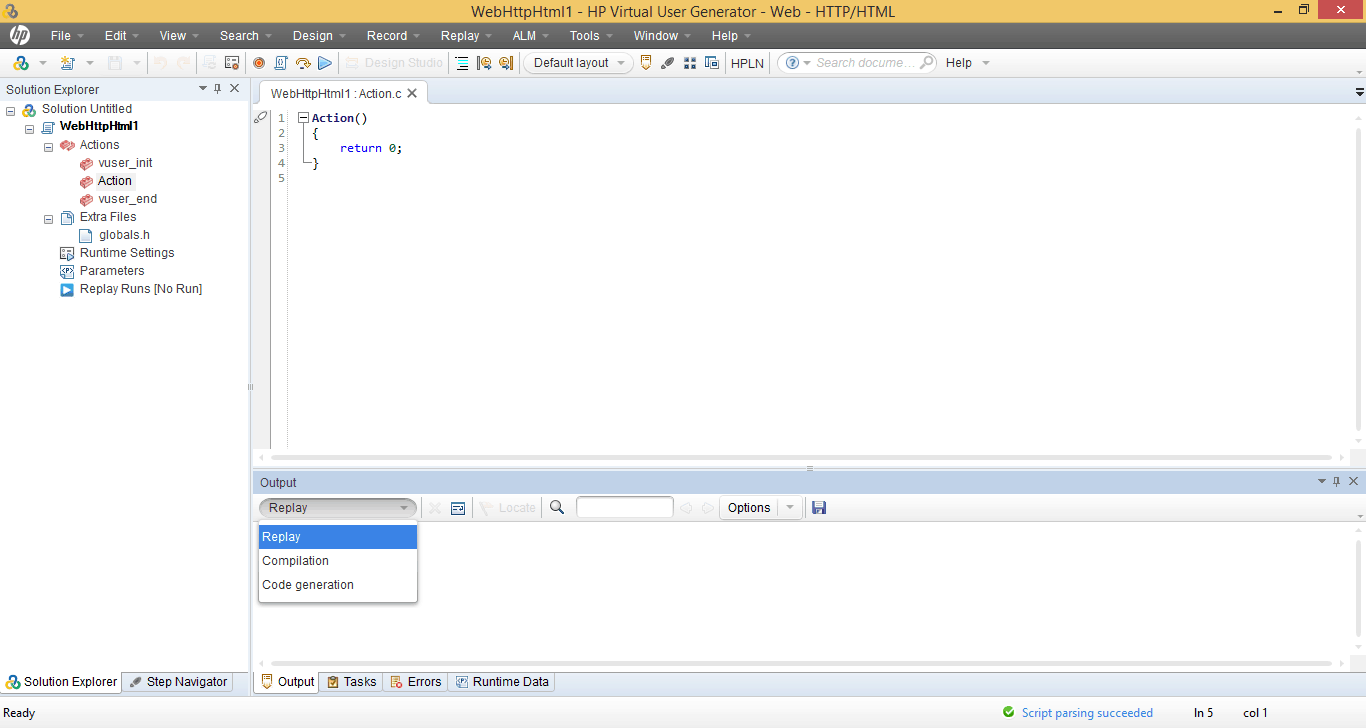Open Solution Explorer pane options dropdown arrow
This screenshot has width=1366, height=728.
pyautogui.click(x=202, y=89)
